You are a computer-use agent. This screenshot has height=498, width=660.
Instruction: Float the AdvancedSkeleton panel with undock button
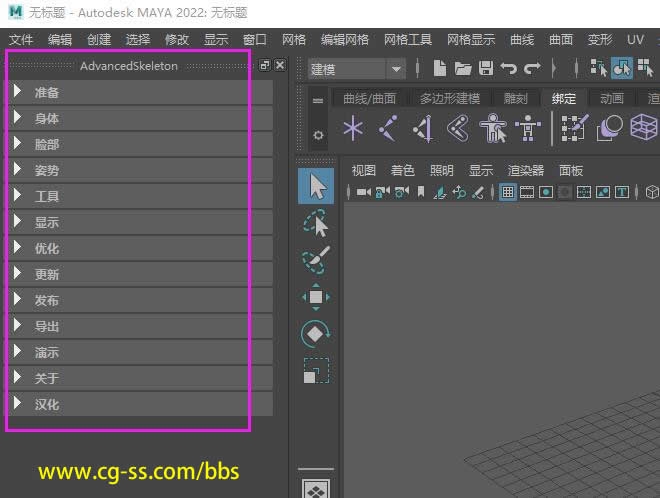pyautogui.click(x=264, y=65)
